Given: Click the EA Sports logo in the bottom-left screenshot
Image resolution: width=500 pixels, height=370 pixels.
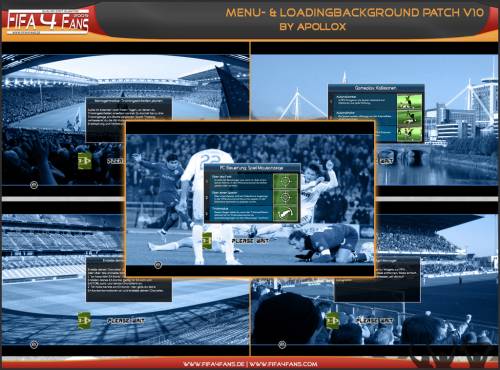Looking at the screenshot, I should coord(34,344).
